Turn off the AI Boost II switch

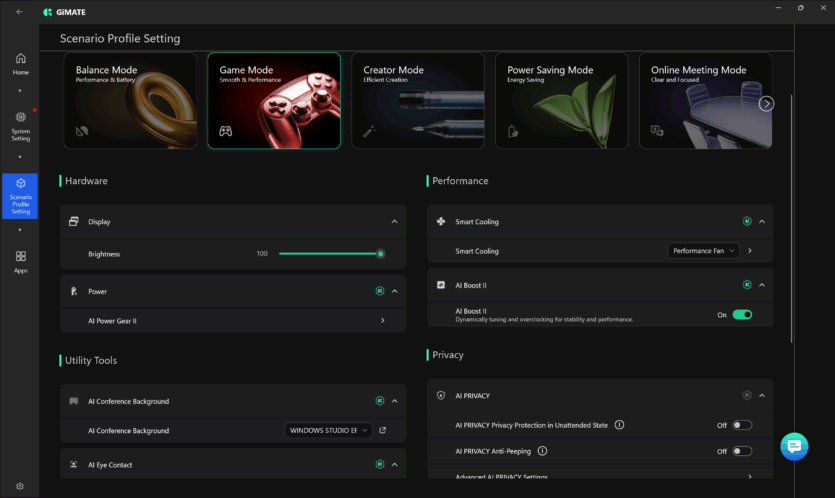tap(741, 314)
